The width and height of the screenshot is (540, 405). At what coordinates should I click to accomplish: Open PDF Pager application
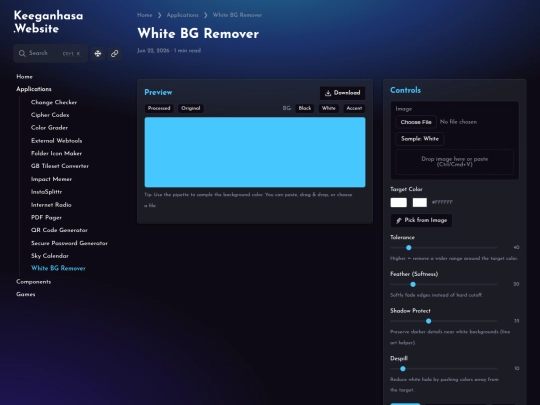[46, 218]
